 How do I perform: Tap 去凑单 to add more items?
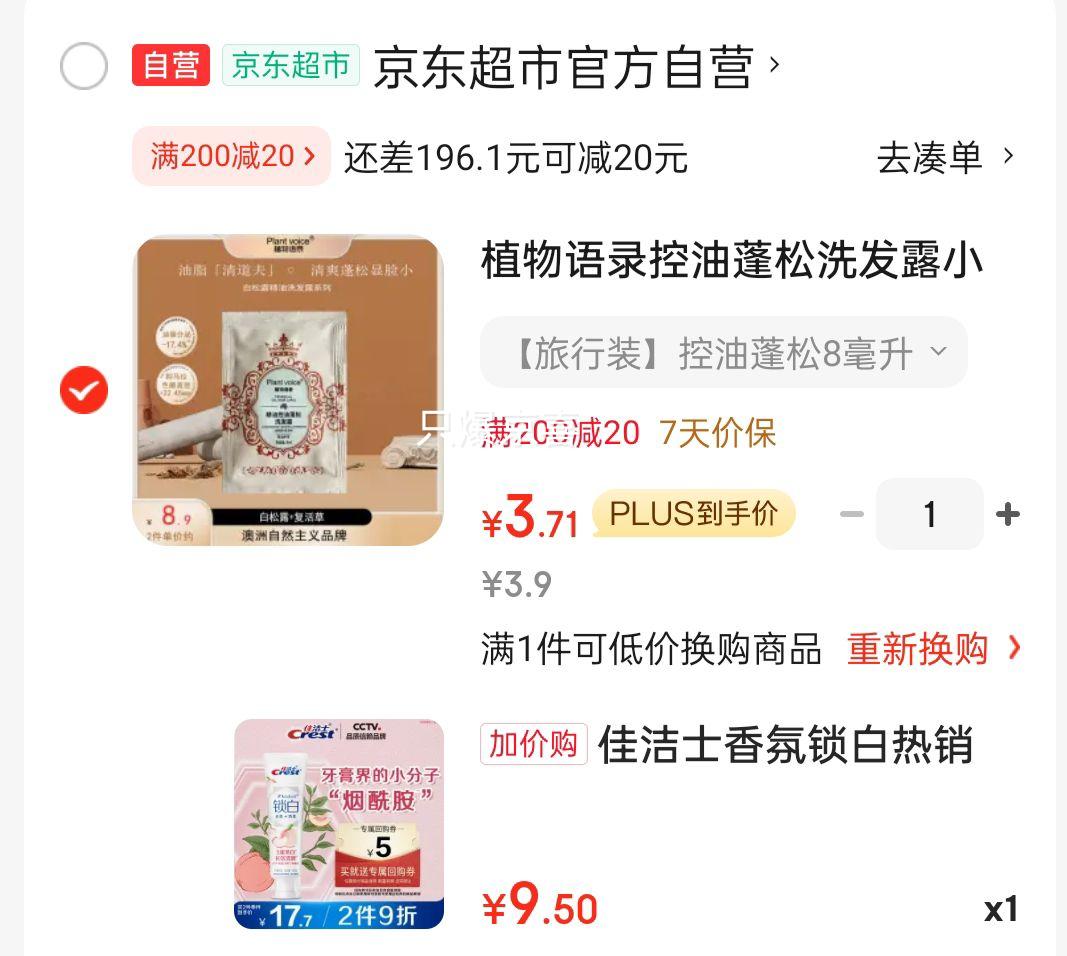[x=930, y=157]
